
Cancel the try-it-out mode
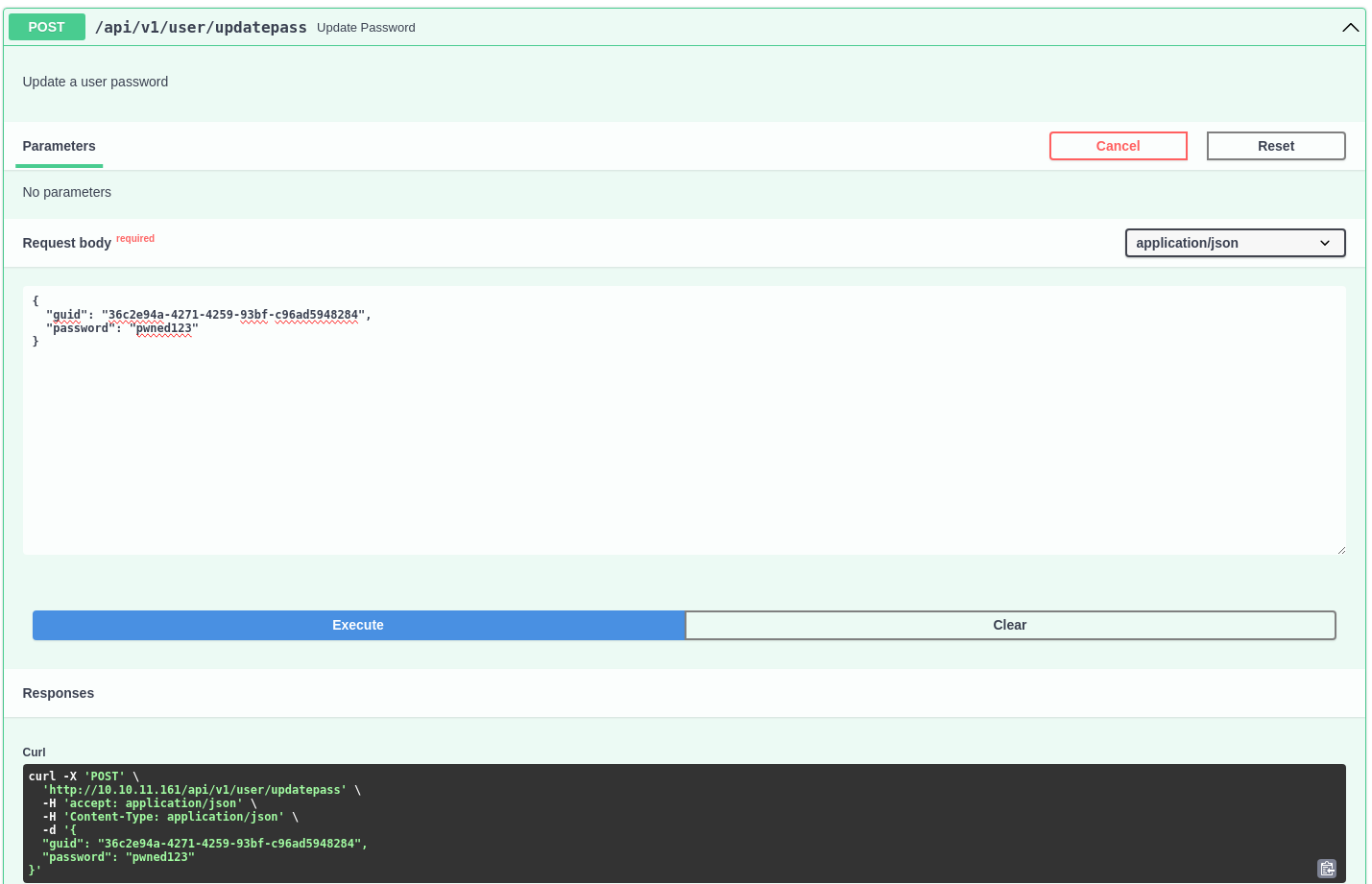coord(1118,146)
